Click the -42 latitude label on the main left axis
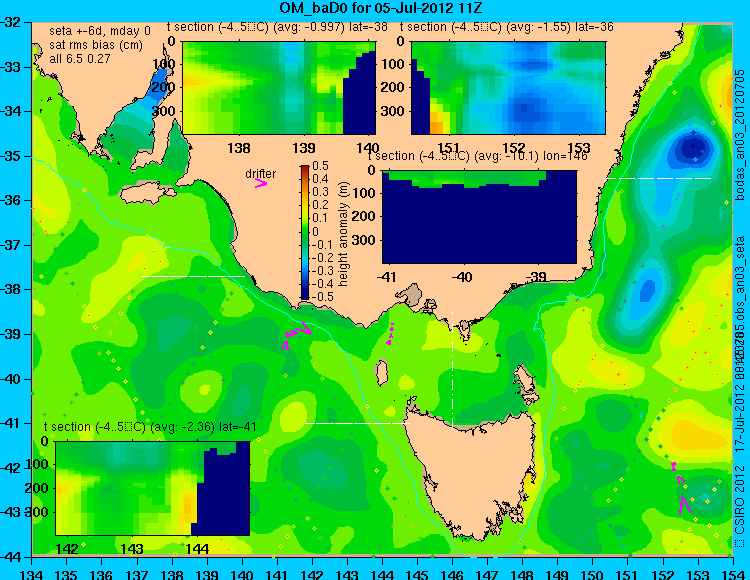 (x=10, y=468)
